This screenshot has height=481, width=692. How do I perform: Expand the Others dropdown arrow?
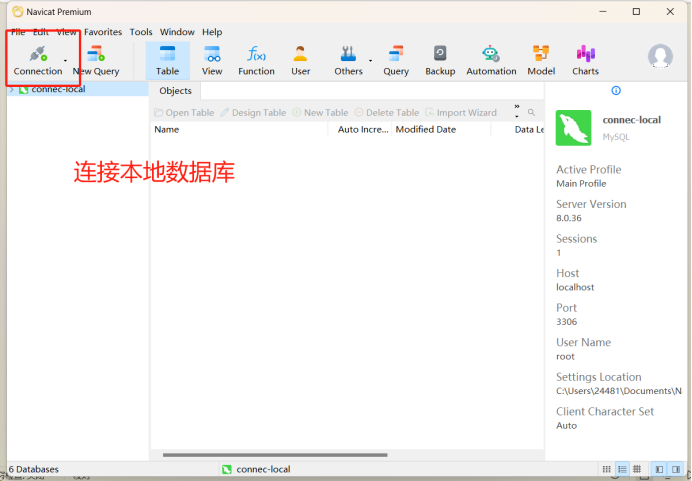370,60
